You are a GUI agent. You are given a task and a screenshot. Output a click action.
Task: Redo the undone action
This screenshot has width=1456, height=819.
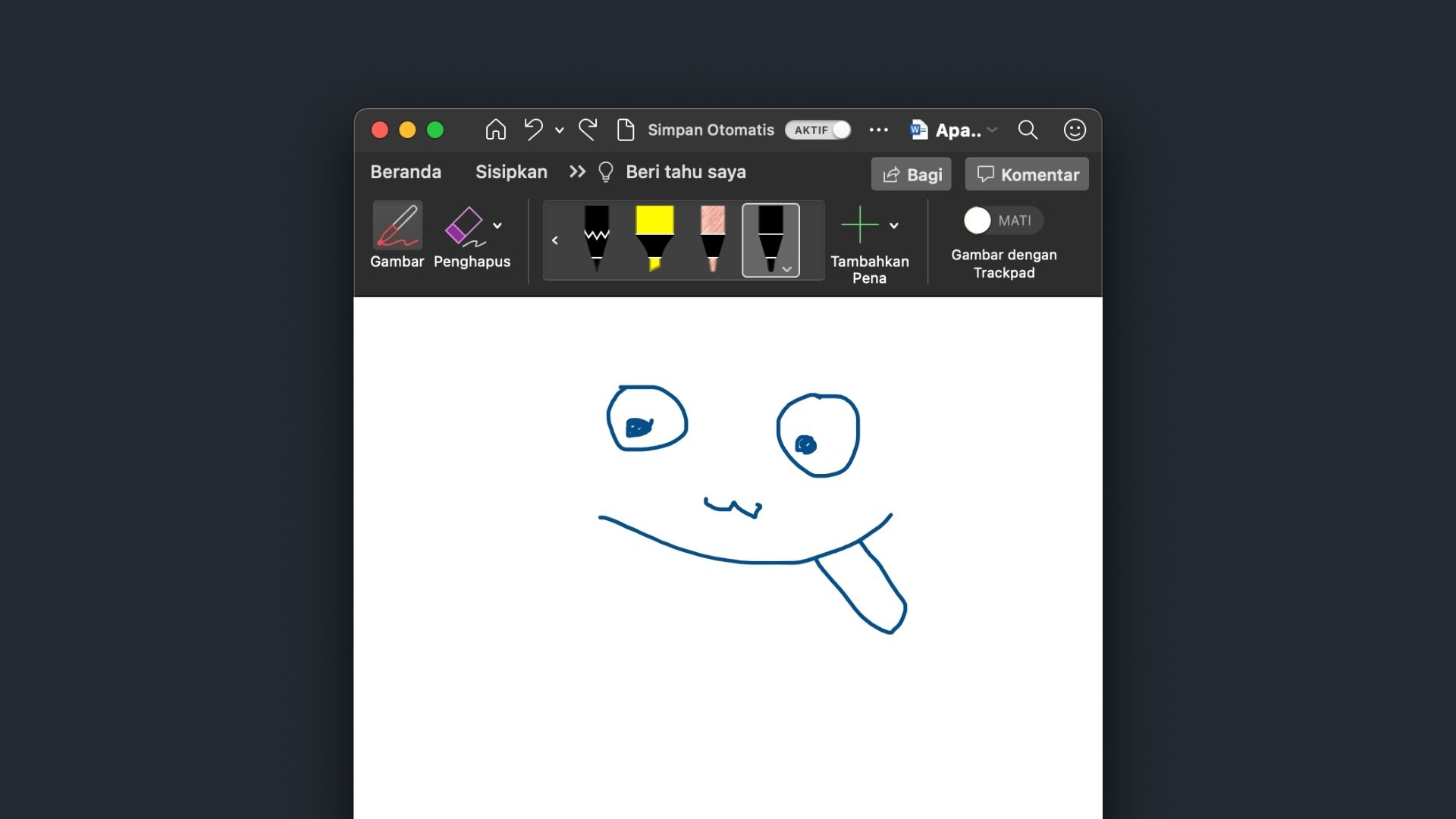(x=588, y=130)
